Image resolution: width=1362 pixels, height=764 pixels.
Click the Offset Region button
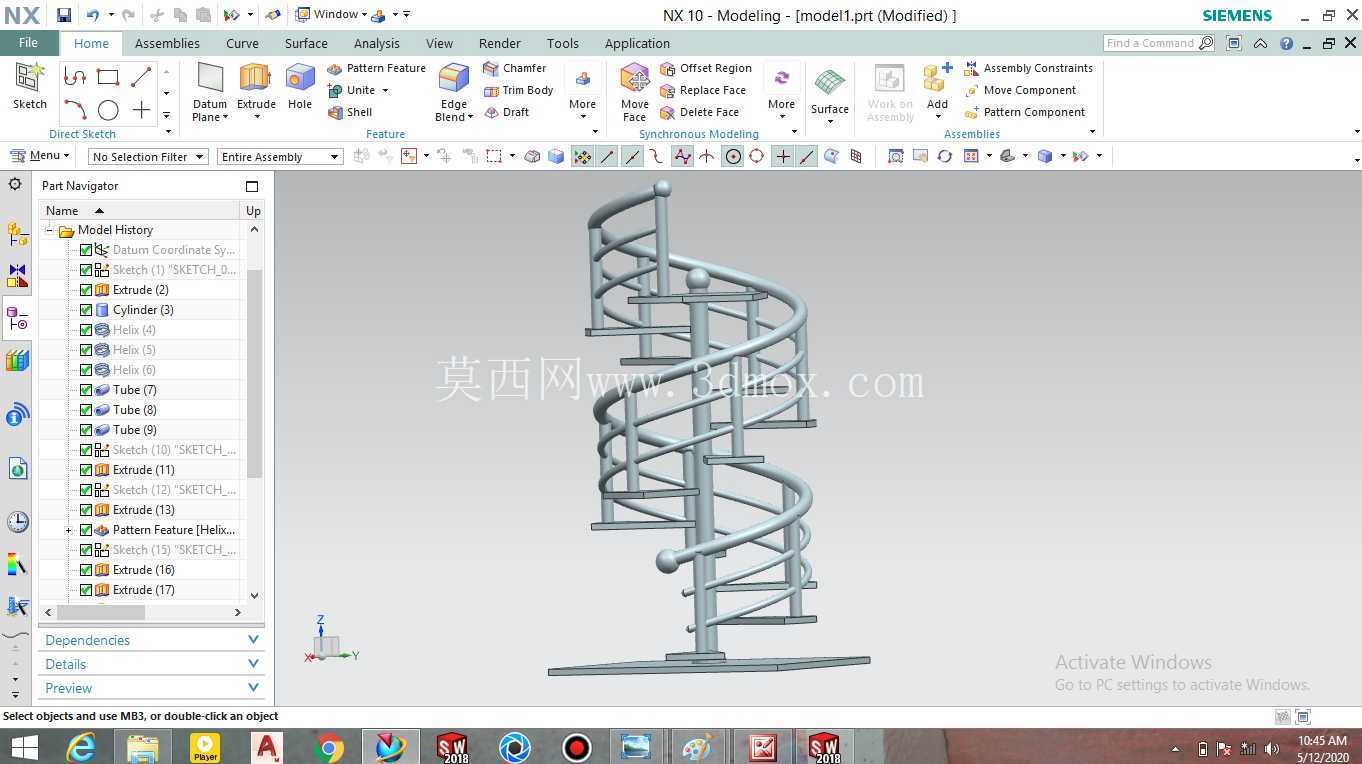coord(706,68)
